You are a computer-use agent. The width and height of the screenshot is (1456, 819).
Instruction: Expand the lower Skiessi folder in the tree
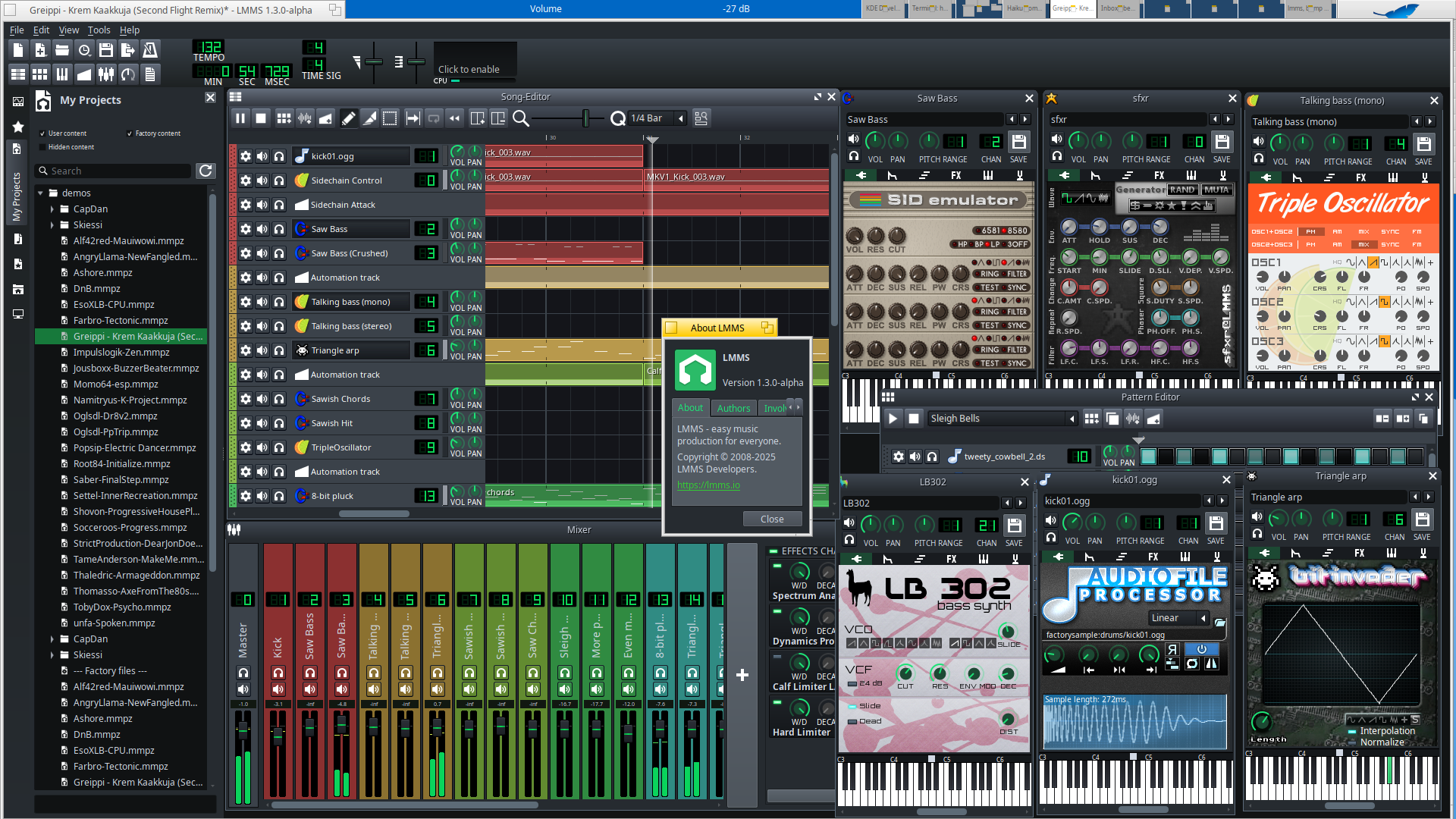click(x=52, y=655)
